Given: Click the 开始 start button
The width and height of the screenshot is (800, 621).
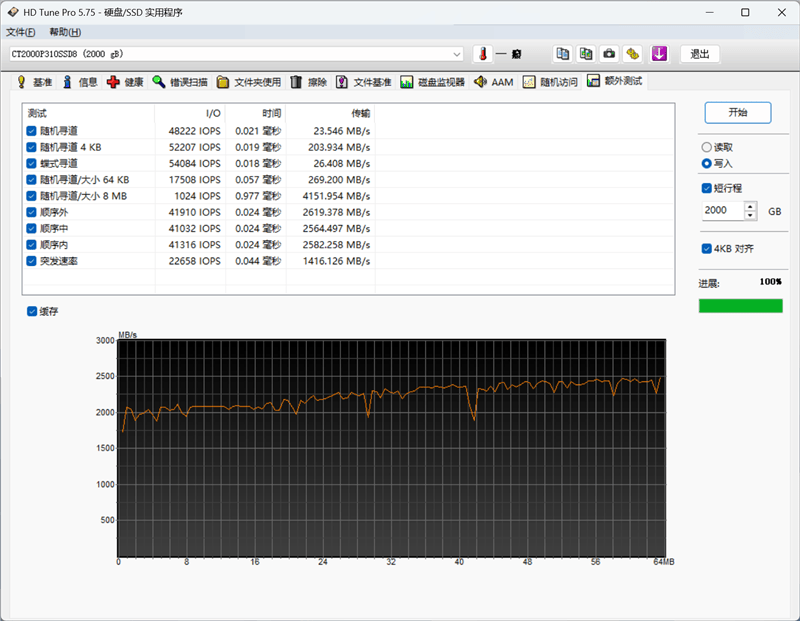Looking at the screenshot, I should coord(738,113).
